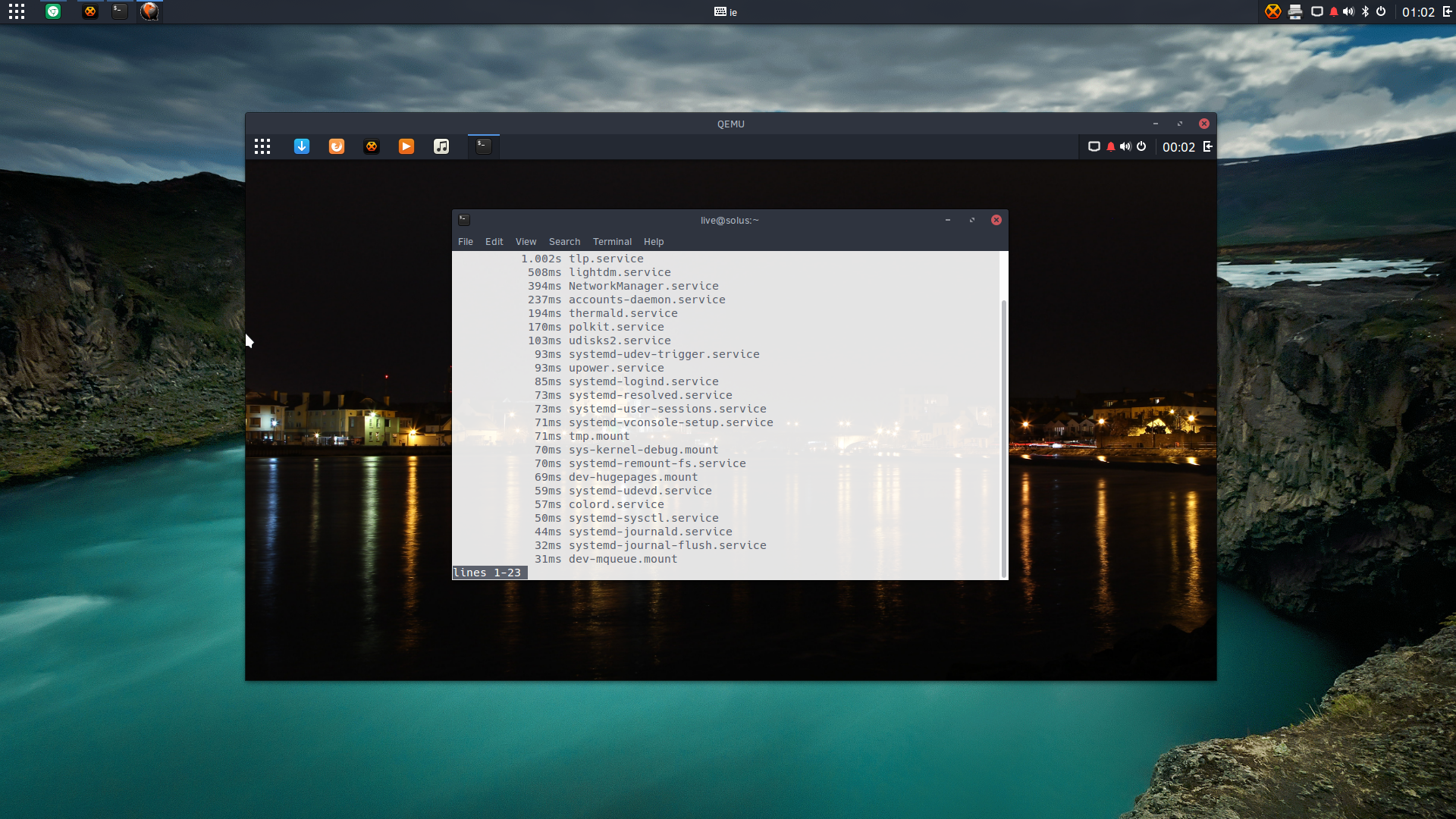The image size is (1456, 819).
Task: Close the live@solus terminal window
Action: pos(996,220)
